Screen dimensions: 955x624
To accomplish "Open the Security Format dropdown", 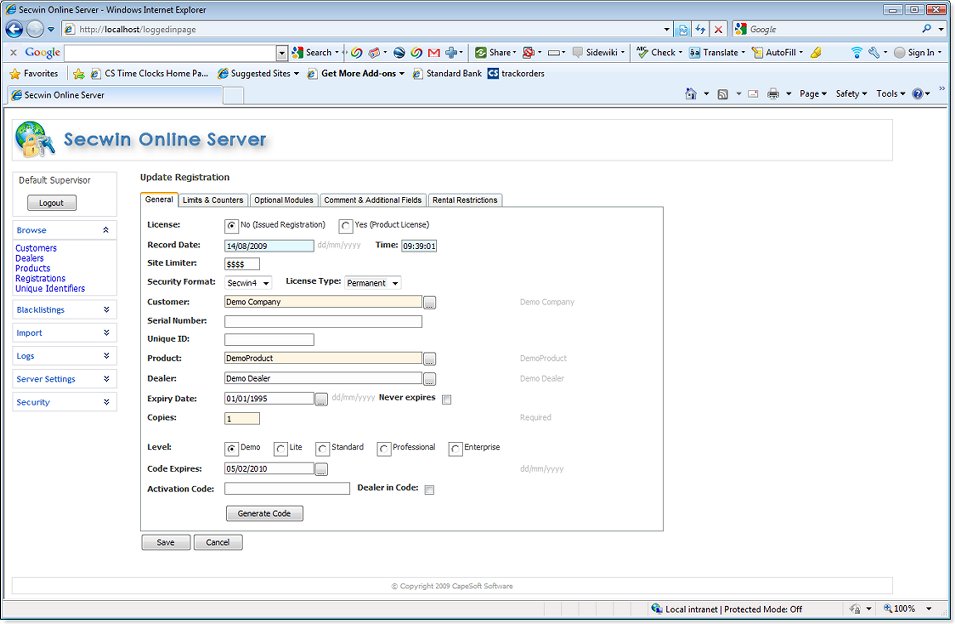I will coord(249,284).
